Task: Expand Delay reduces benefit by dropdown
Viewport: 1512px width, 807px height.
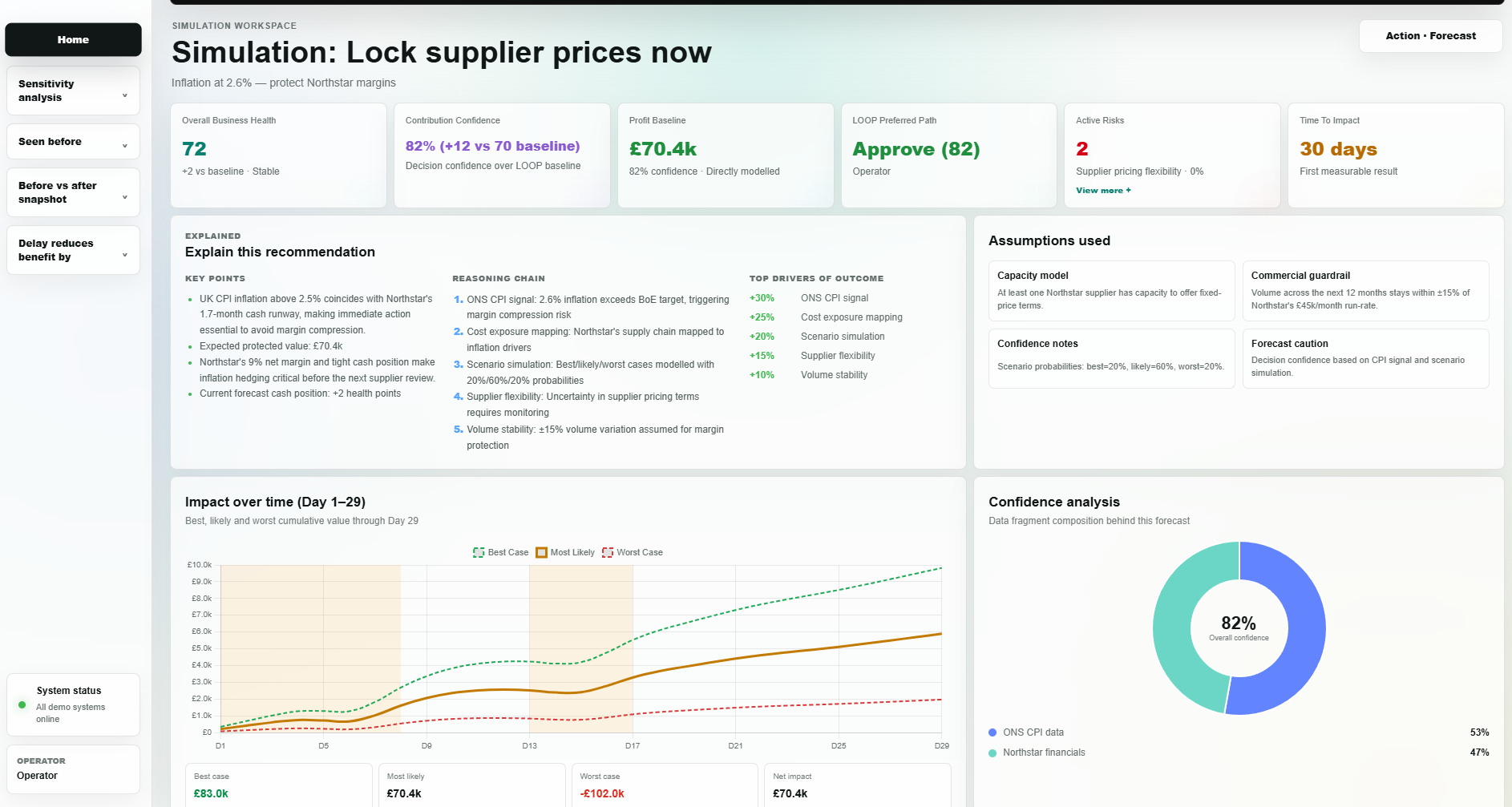Action: pos(73,250)
